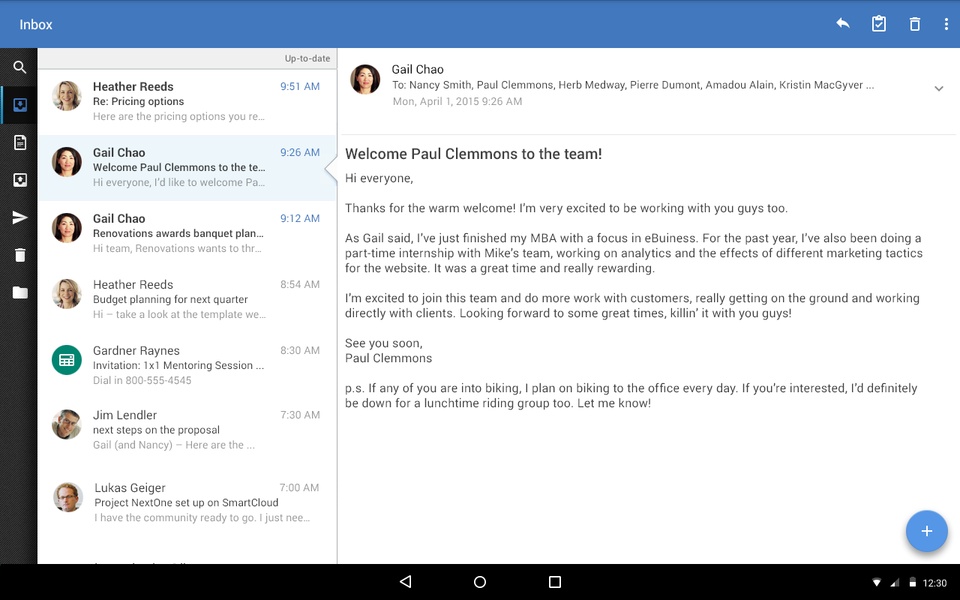Open the three-dot overflow menu
This screenshot has width=960, height=600.
pos(947,24)
